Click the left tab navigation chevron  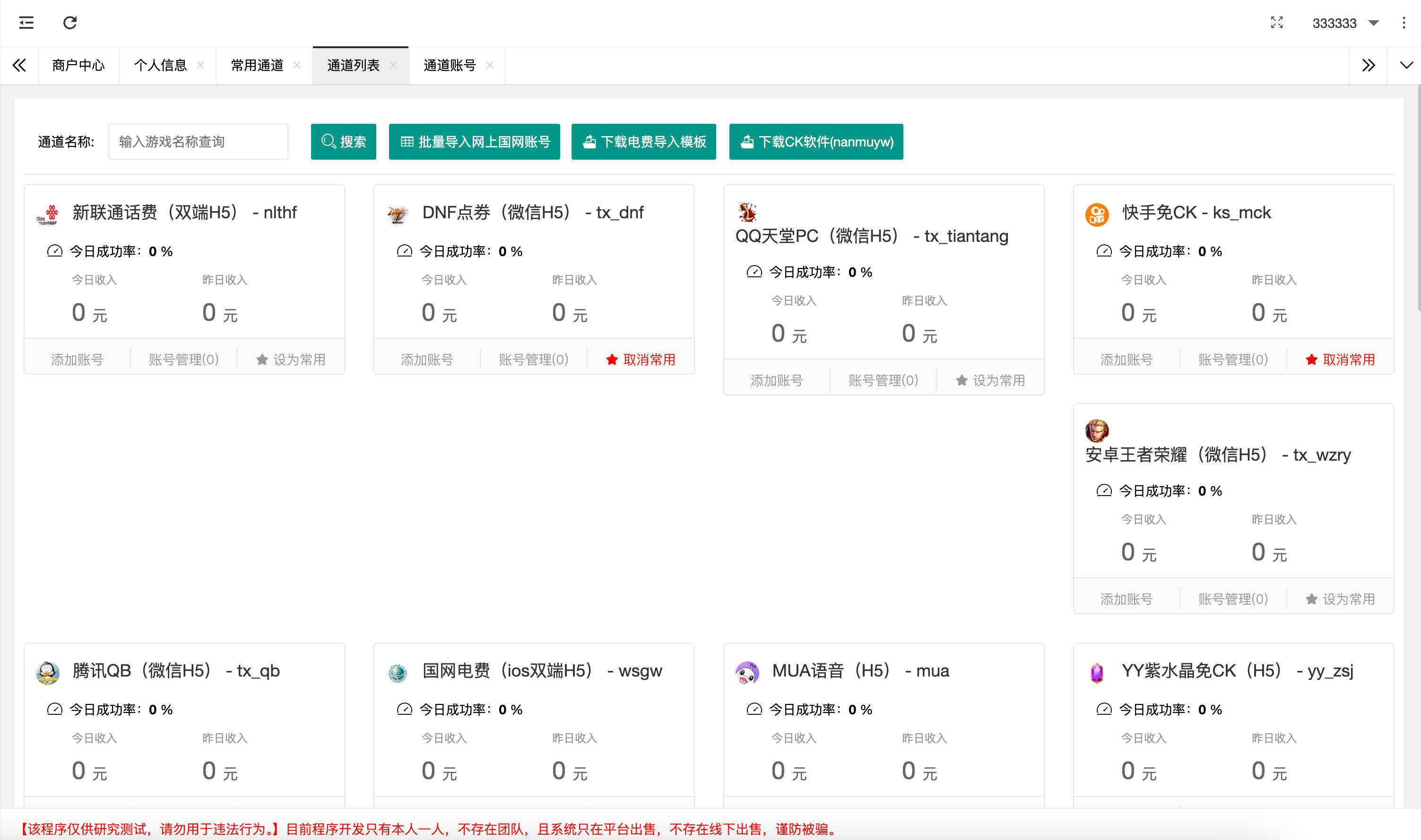(19, 65)
